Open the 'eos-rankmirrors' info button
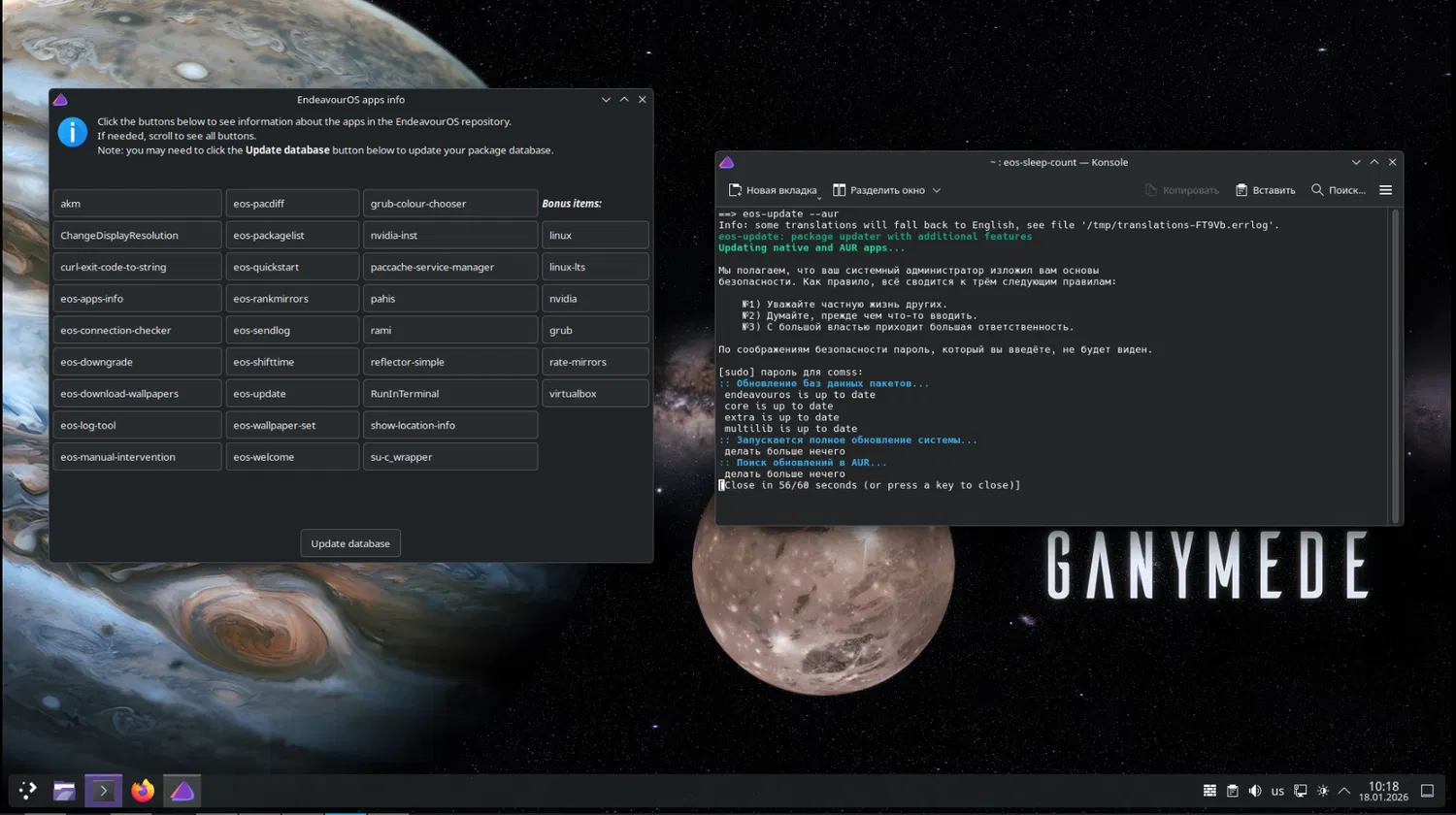 pyautogui.click(x=293, y=299)
